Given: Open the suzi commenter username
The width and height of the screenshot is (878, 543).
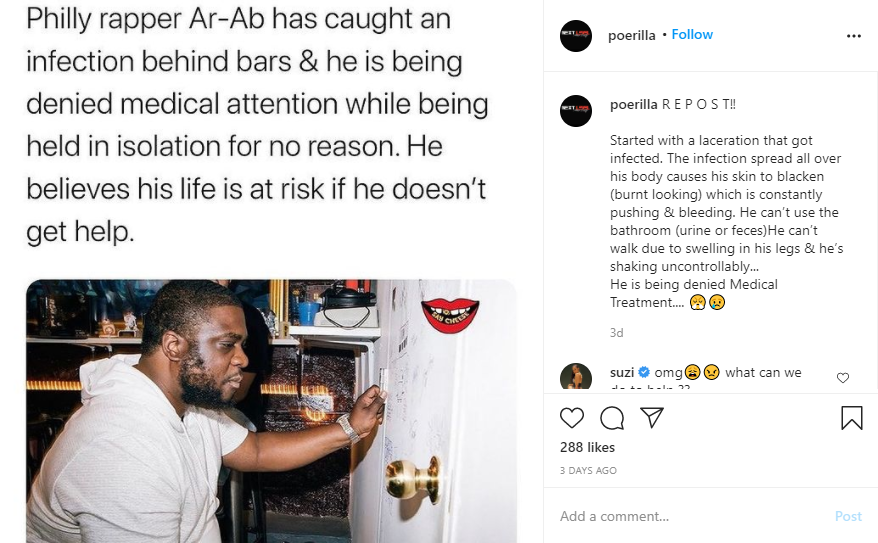Looking at the screenshot, I should click(622, 372).
